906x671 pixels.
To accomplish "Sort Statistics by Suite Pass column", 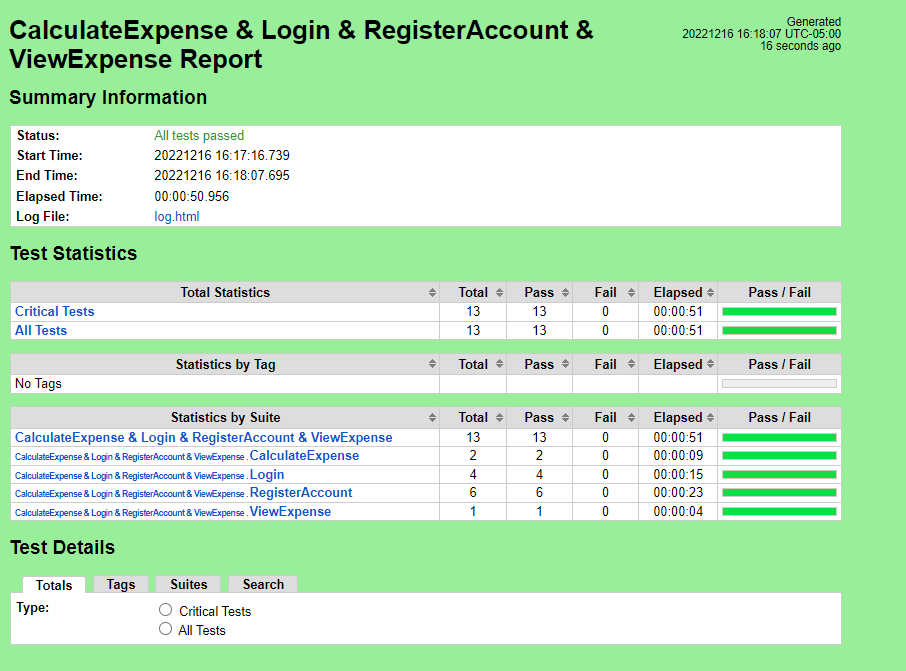I will click(x=565, y=417).
